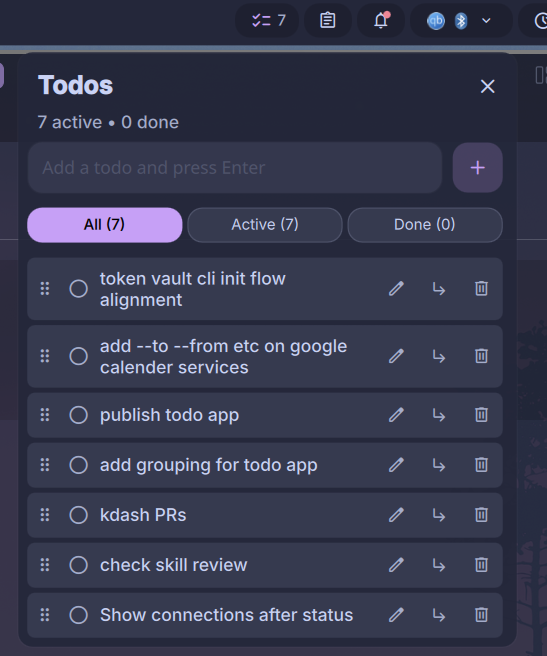Click the todo counter icon showing 7
Image resolution: width=547 pixels, height=656 pixels.
[x=268, y=20]
